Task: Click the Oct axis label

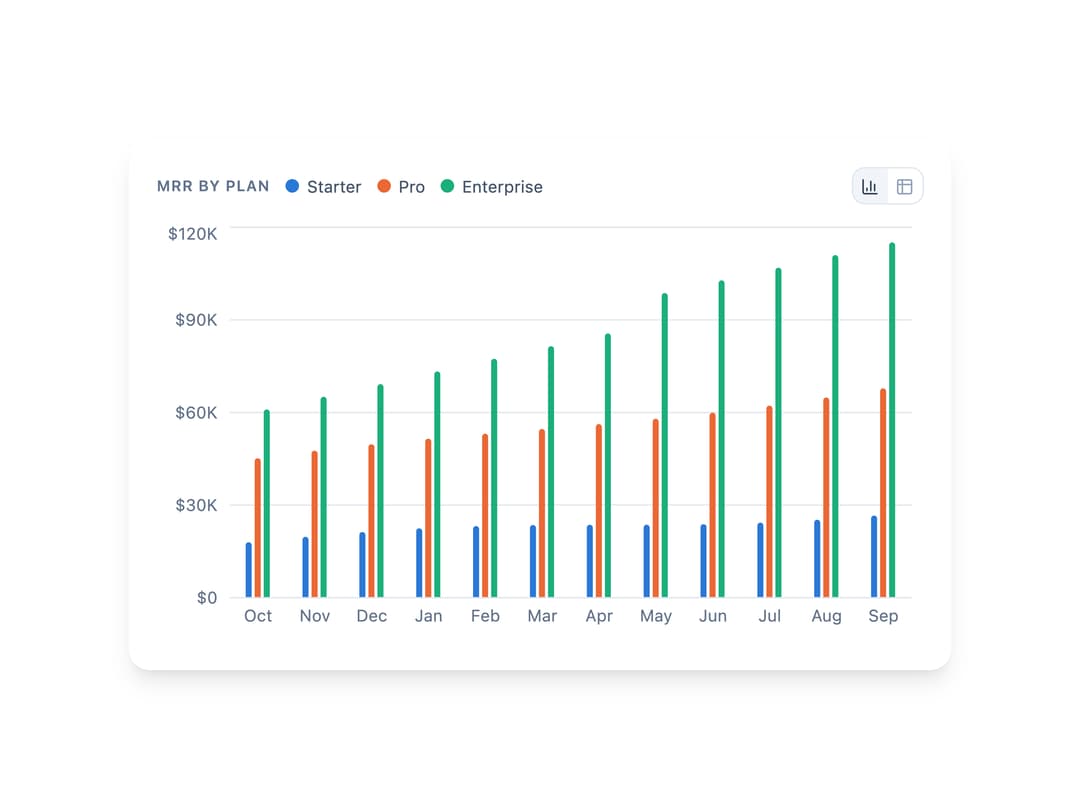Action: (258, 616)
